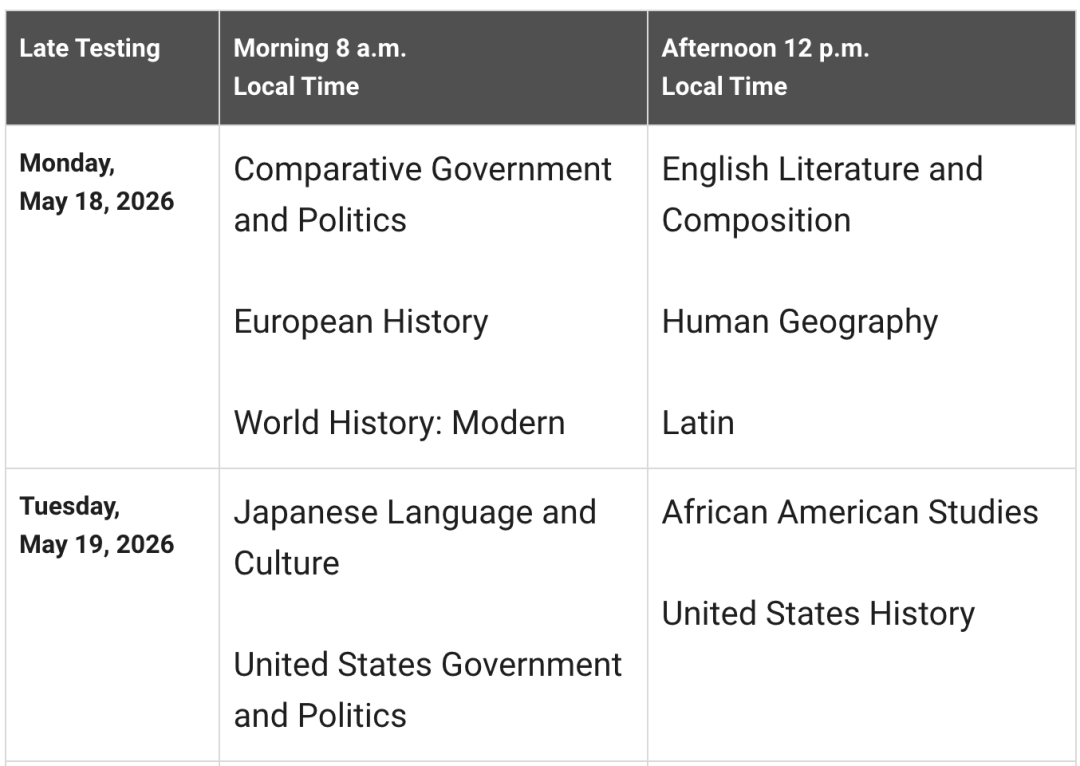
Task: Select Human Geography in the afternoon column
Action: (800, 322)
